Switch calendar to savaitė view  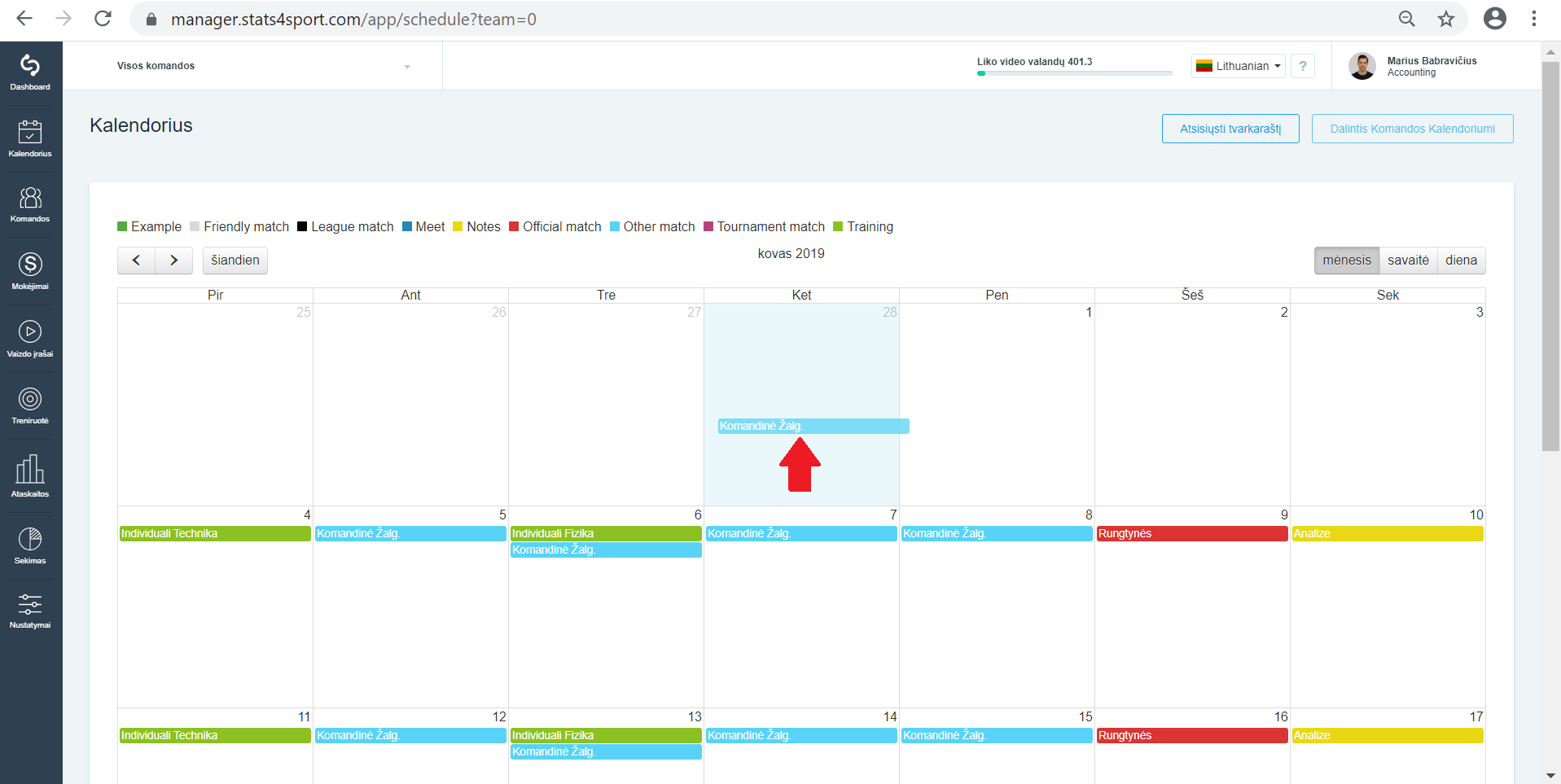tap(1408, 261)
